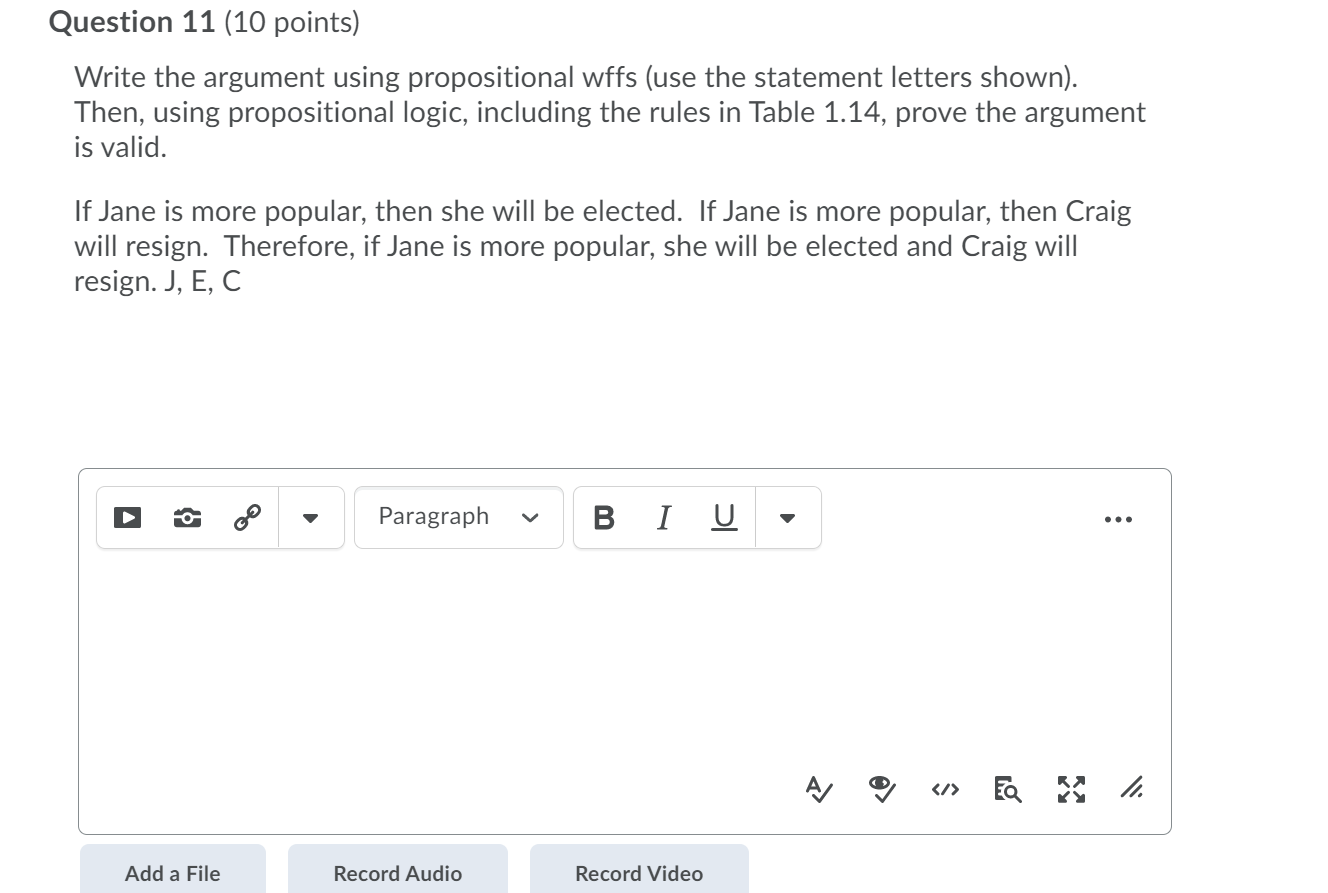The image size is (1328, 893).
Task: Open the word count preview icon
Action: 1007,790
